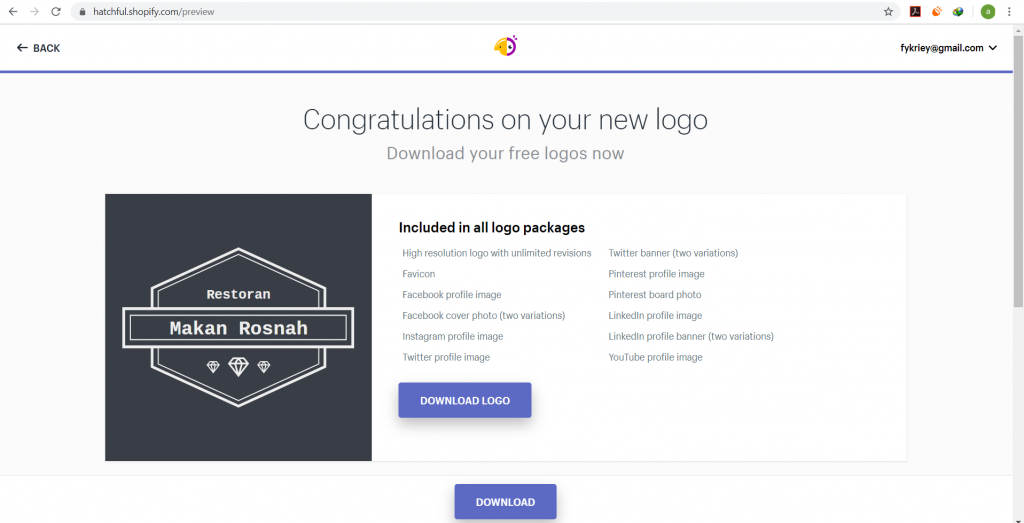Viewport: 1024px width, 523px height.
Task: Click the browser forward arrow
Action: point(35,12)
